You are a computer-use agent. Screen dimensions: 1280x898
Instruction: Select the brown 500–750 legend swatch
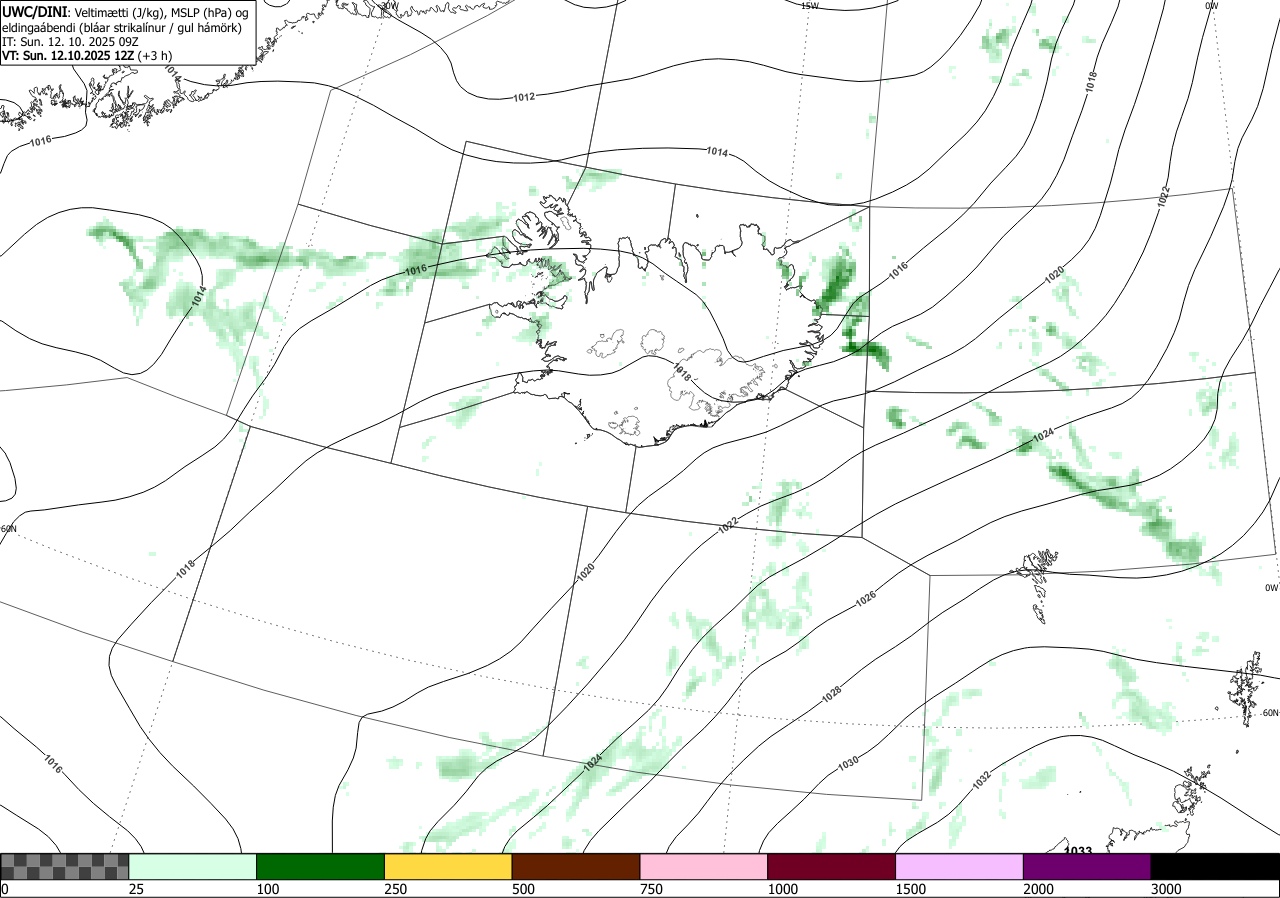click(576, 866)
